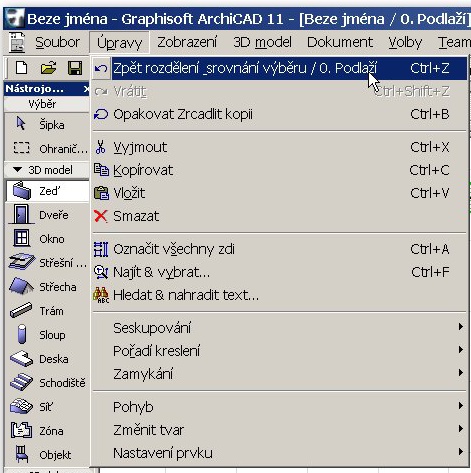Choose Smazat to delete
Screen dimensions: 471x473
[280, 216]
